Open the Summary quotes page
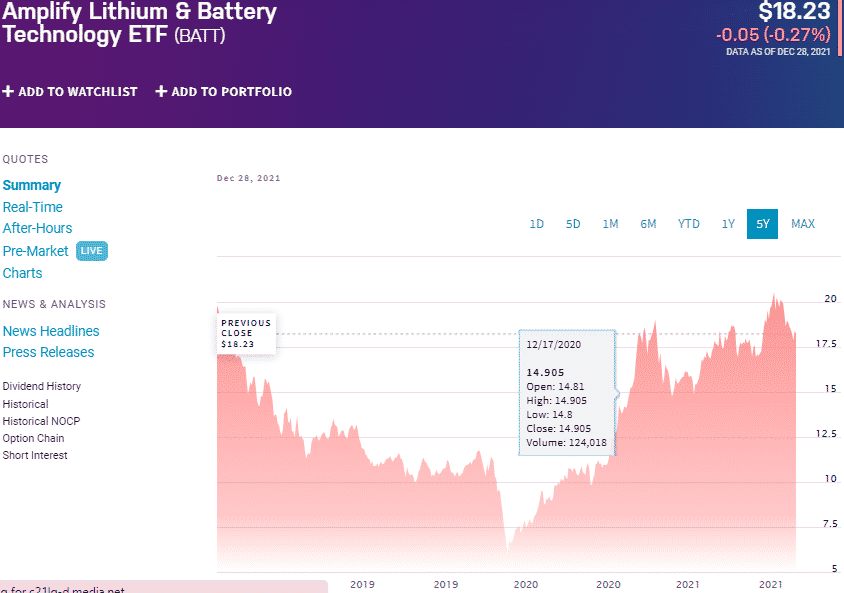844x593 pixels. (x=31, y=185)
